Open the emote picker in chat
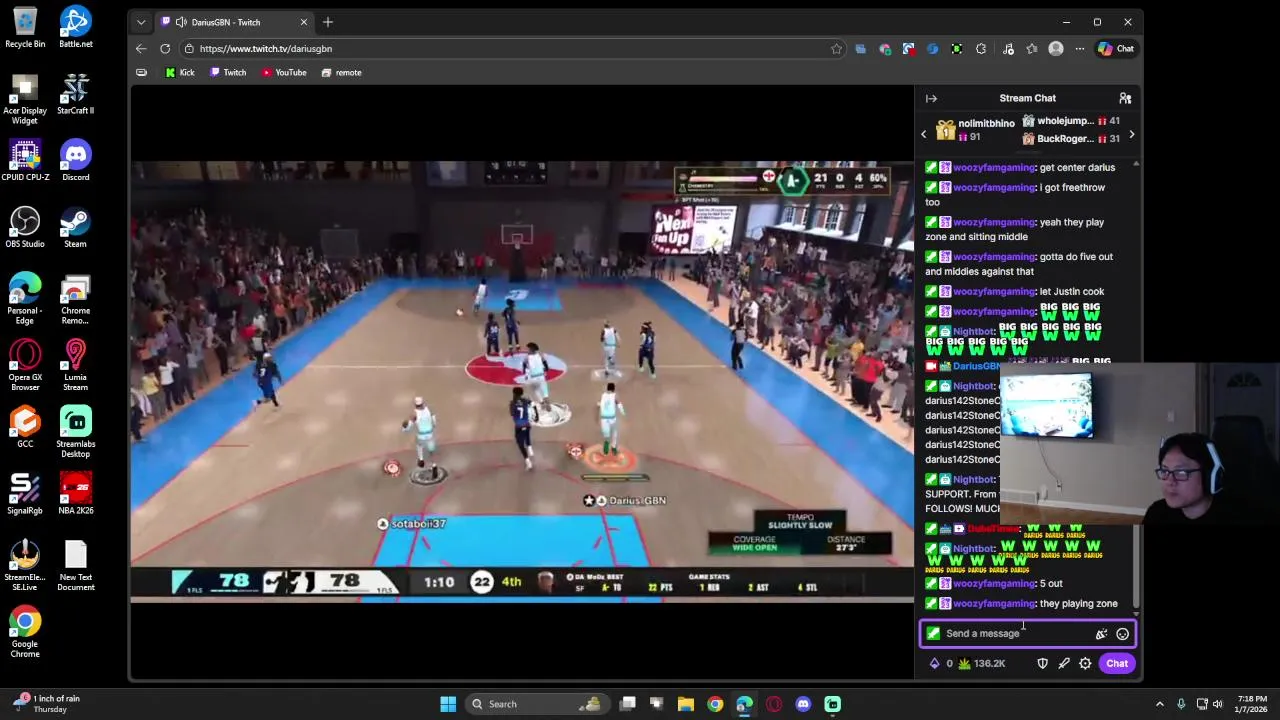1280x720 pixels. [1122, 633]
